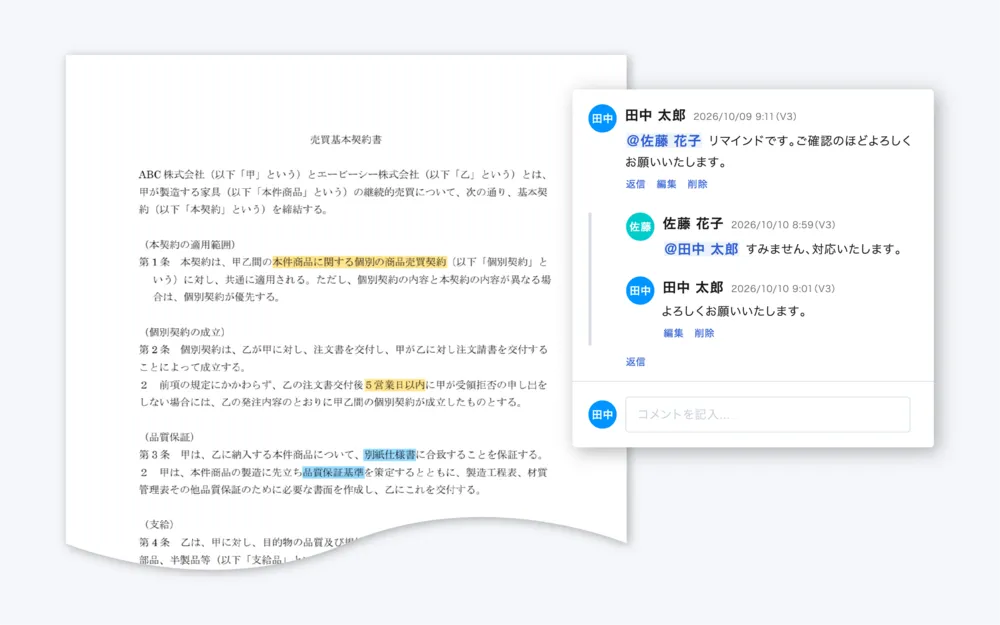Click 削除 under よろしくお願いいたします reply
The height and width of the screenshot is (625, 1000).
tap(704, 333)
